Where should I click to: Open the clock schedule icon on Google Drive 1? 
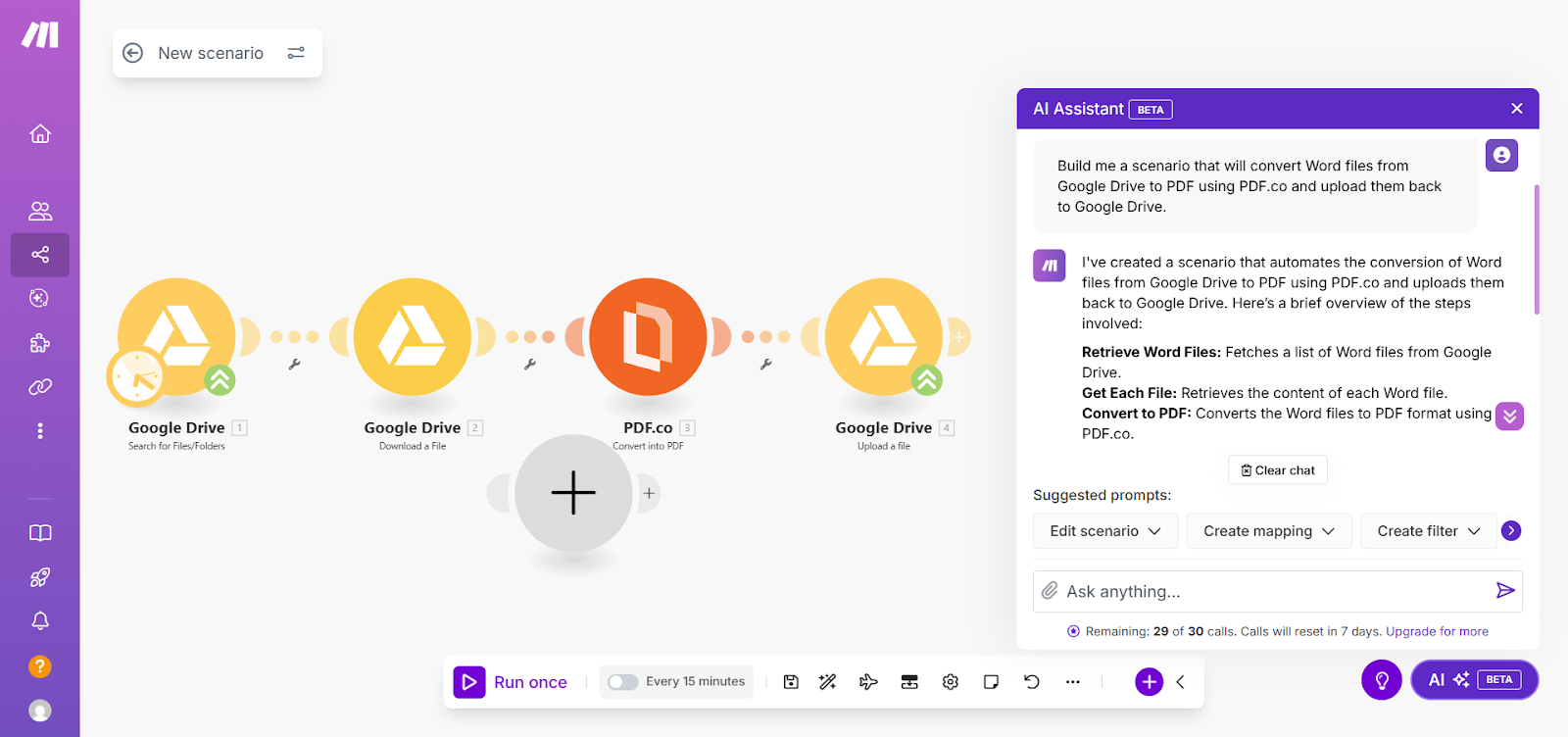tap(136, 376)
